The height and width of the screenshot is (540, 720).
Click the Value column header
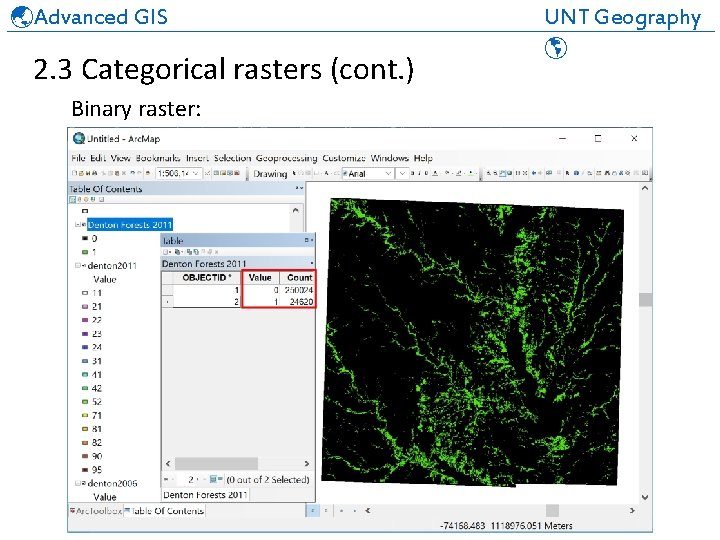[x=260, y=277]
